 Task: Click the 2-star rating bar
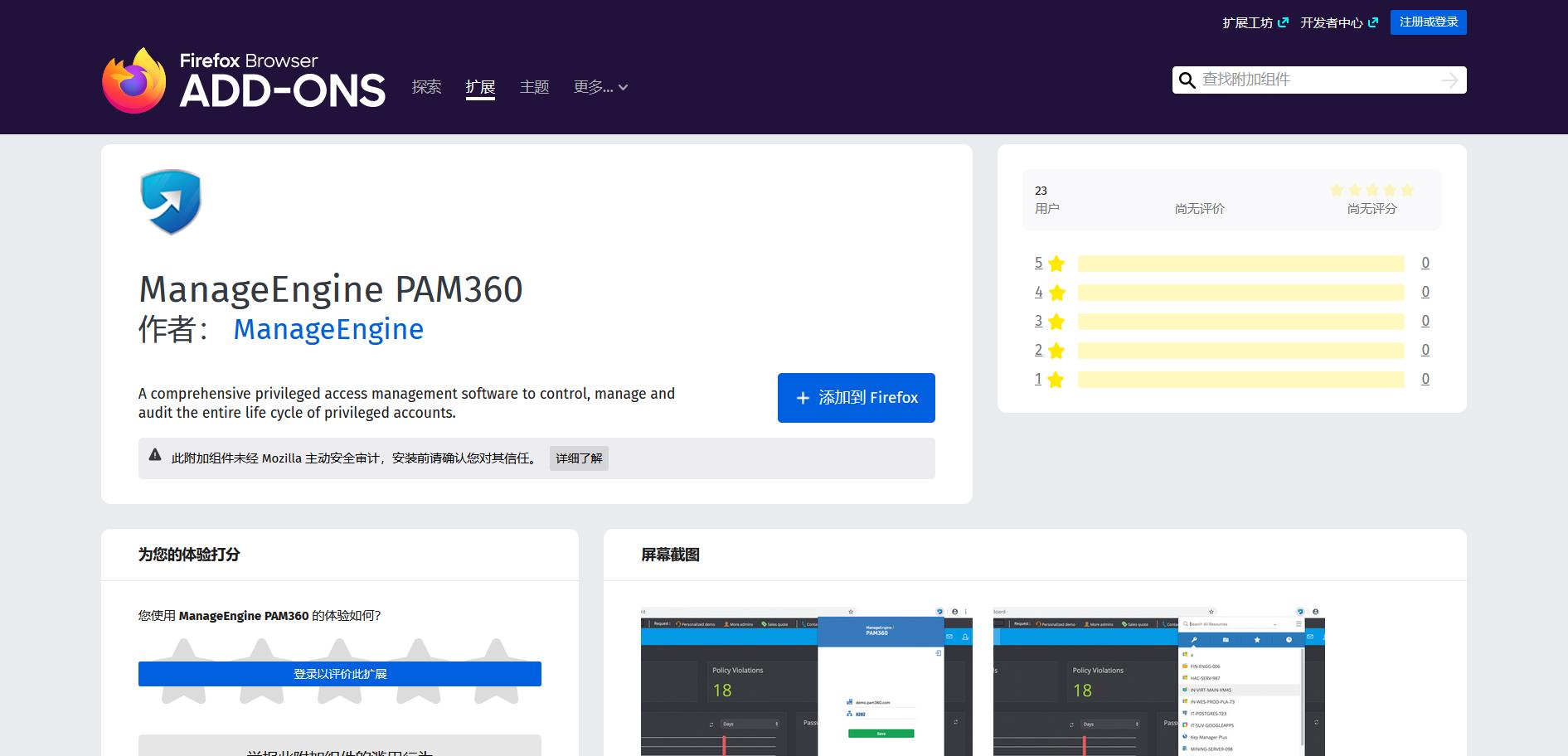pyautogui.click(x=1241, y=351)
